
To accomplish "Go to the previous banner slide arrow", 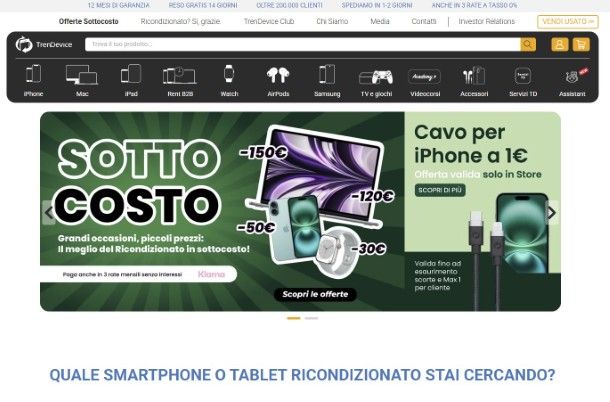I will click(x=49, y=212).
